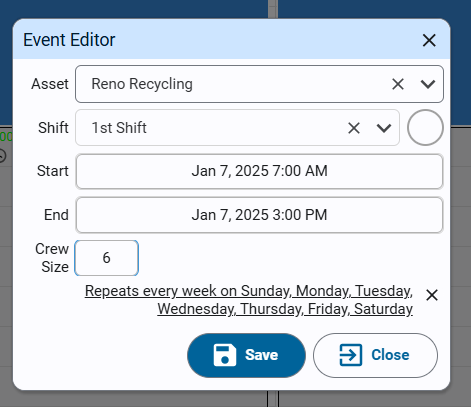Select the Reno Recycling text in Asset box
This screenshot has height=407, width=471.
142,84
